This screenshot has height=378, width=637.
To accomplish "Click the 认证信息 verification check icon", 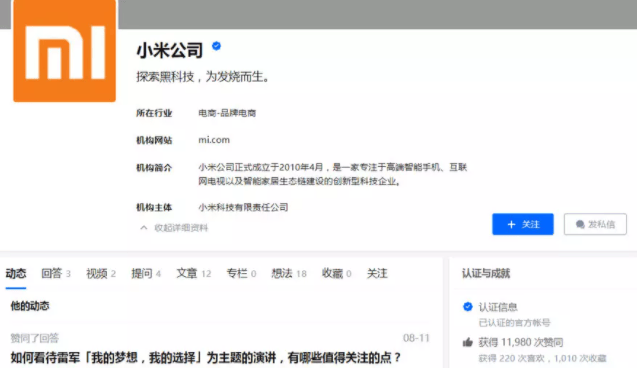I will click(x=468, y=306).
